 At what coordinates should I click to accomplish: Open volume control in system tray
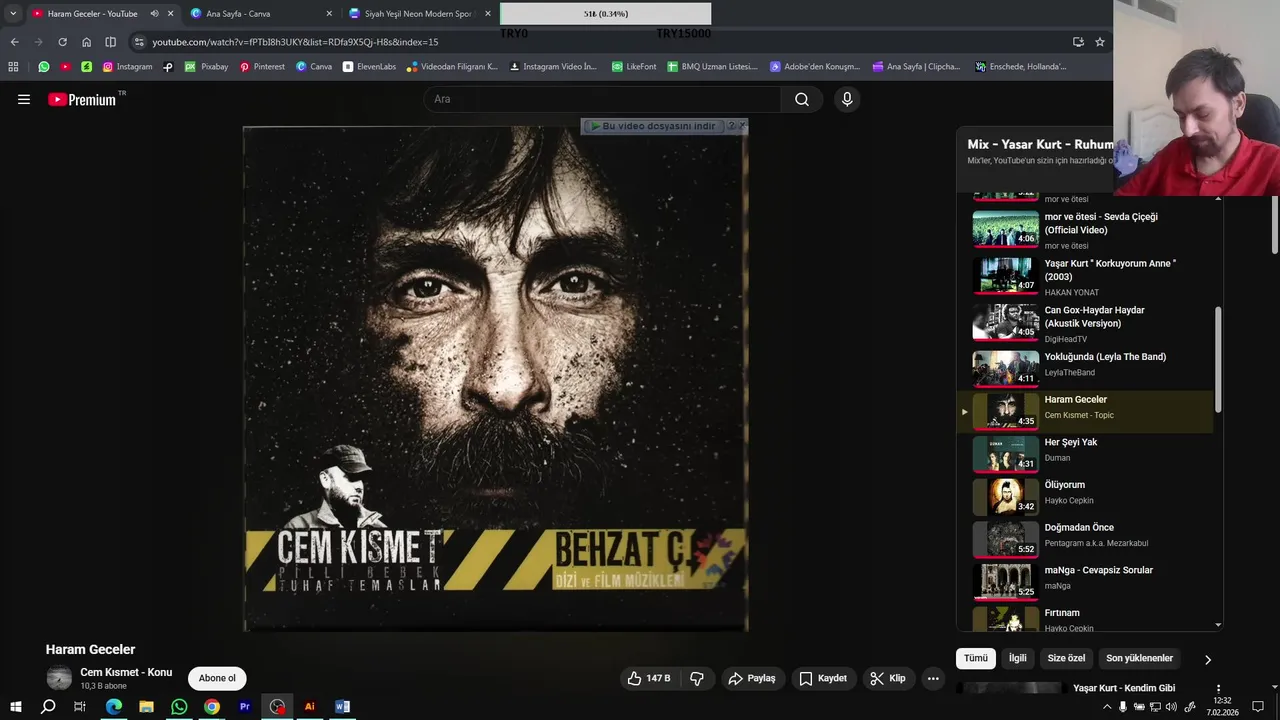[1171, 707]
